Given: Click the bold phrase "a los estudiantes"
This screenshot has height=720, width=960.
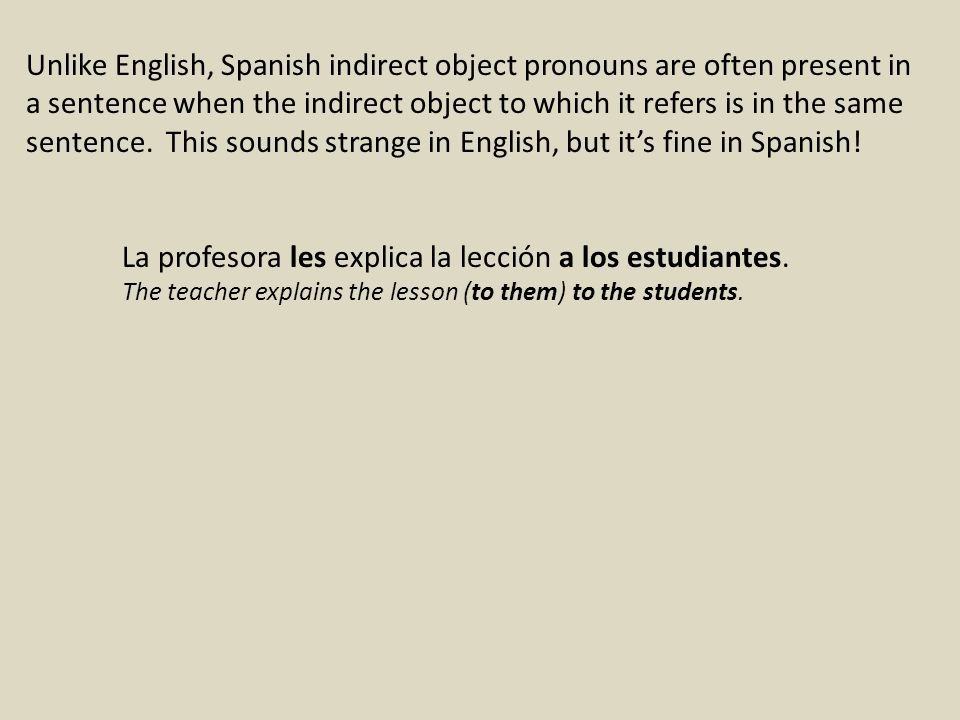Looking at the screenshot, I should pyautogui.click(x=669, y=257).
